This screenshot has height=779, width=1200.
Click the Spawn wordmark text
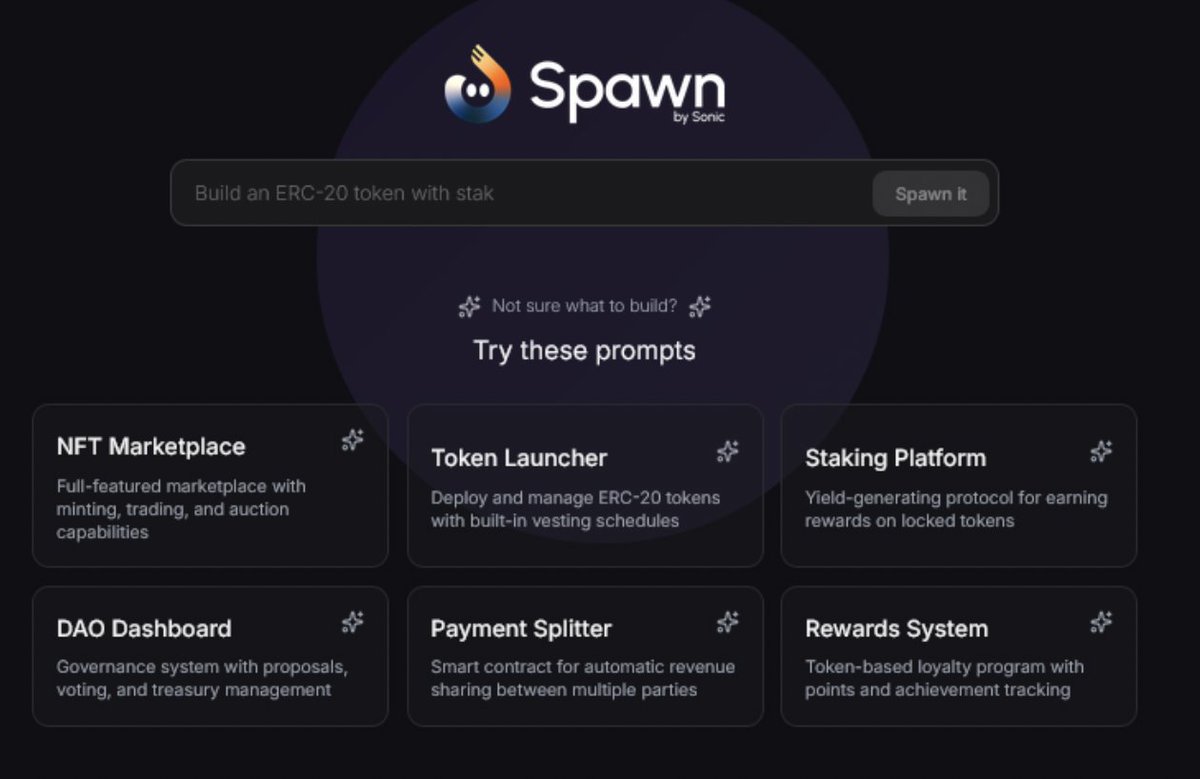coord(626,88)
